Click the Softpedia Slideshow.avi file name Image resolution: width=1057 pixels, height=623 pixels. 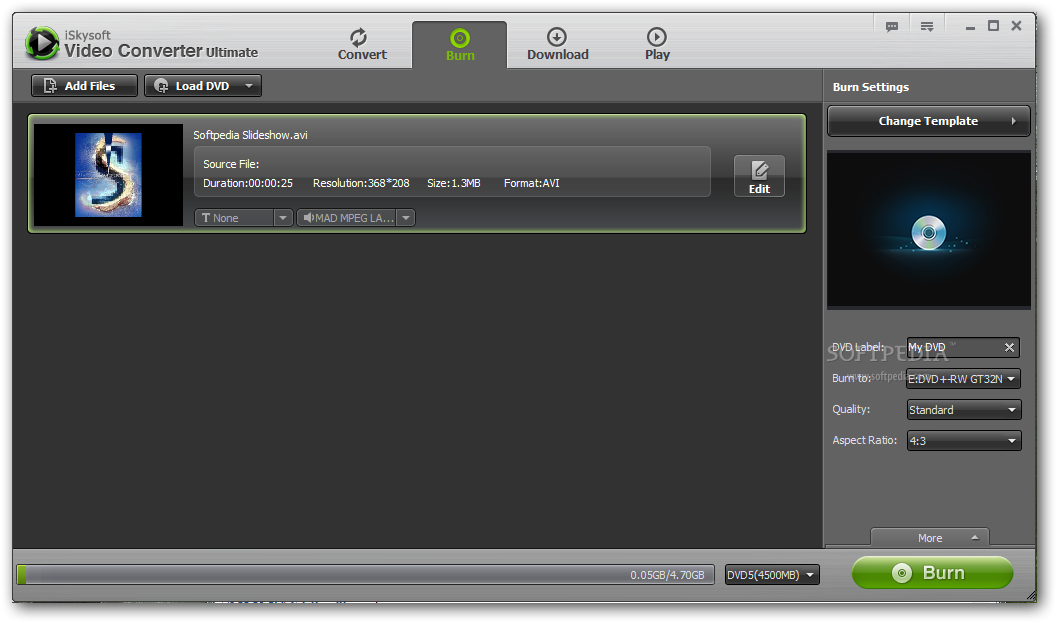(x=250, y=135)
